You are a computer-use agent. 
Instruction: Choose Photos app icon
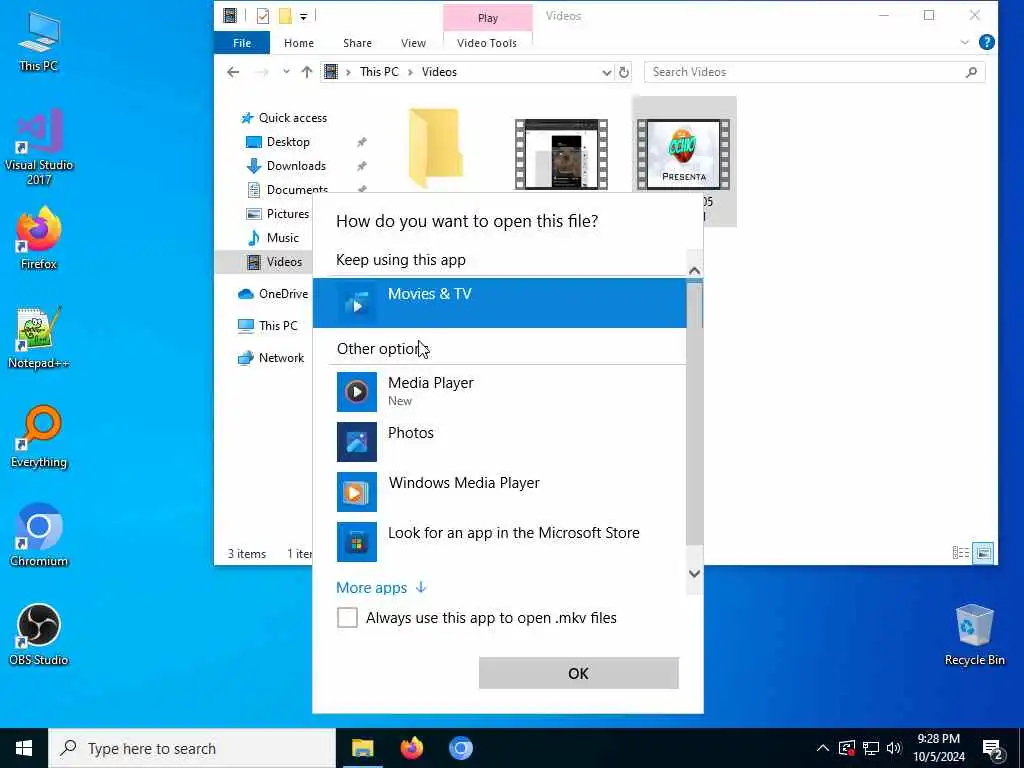click(357, 441)
